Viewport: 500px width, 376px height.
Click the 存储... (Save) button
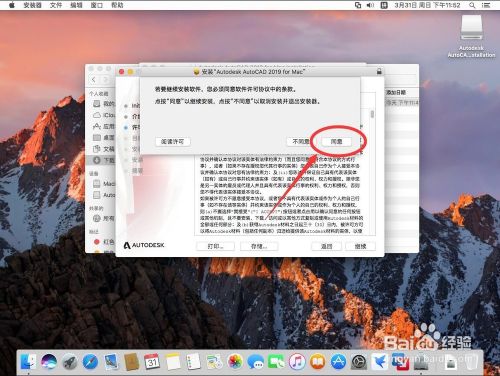(259, 246)
